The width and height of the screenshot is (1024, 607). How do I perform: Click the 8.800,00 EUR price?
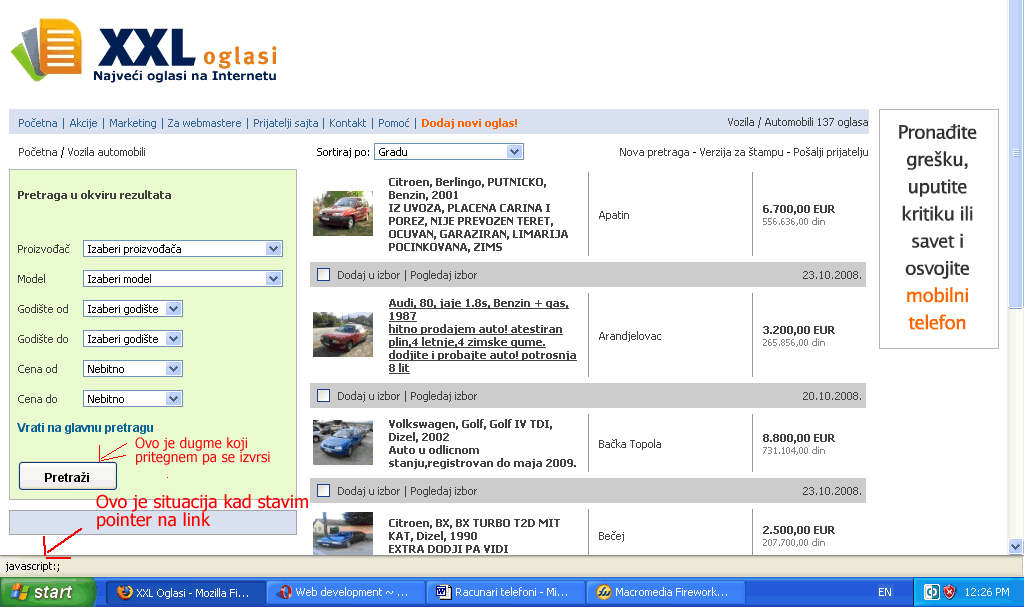coord(799,438)
